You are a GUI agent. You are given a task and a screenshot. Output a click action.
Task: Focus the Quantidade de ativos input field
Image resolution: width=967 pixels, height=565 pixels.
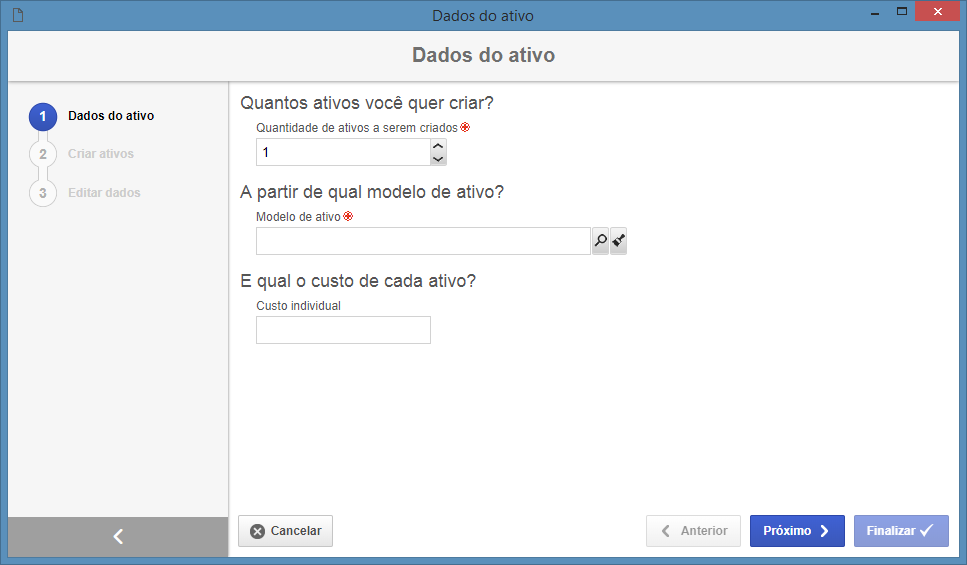344,152
